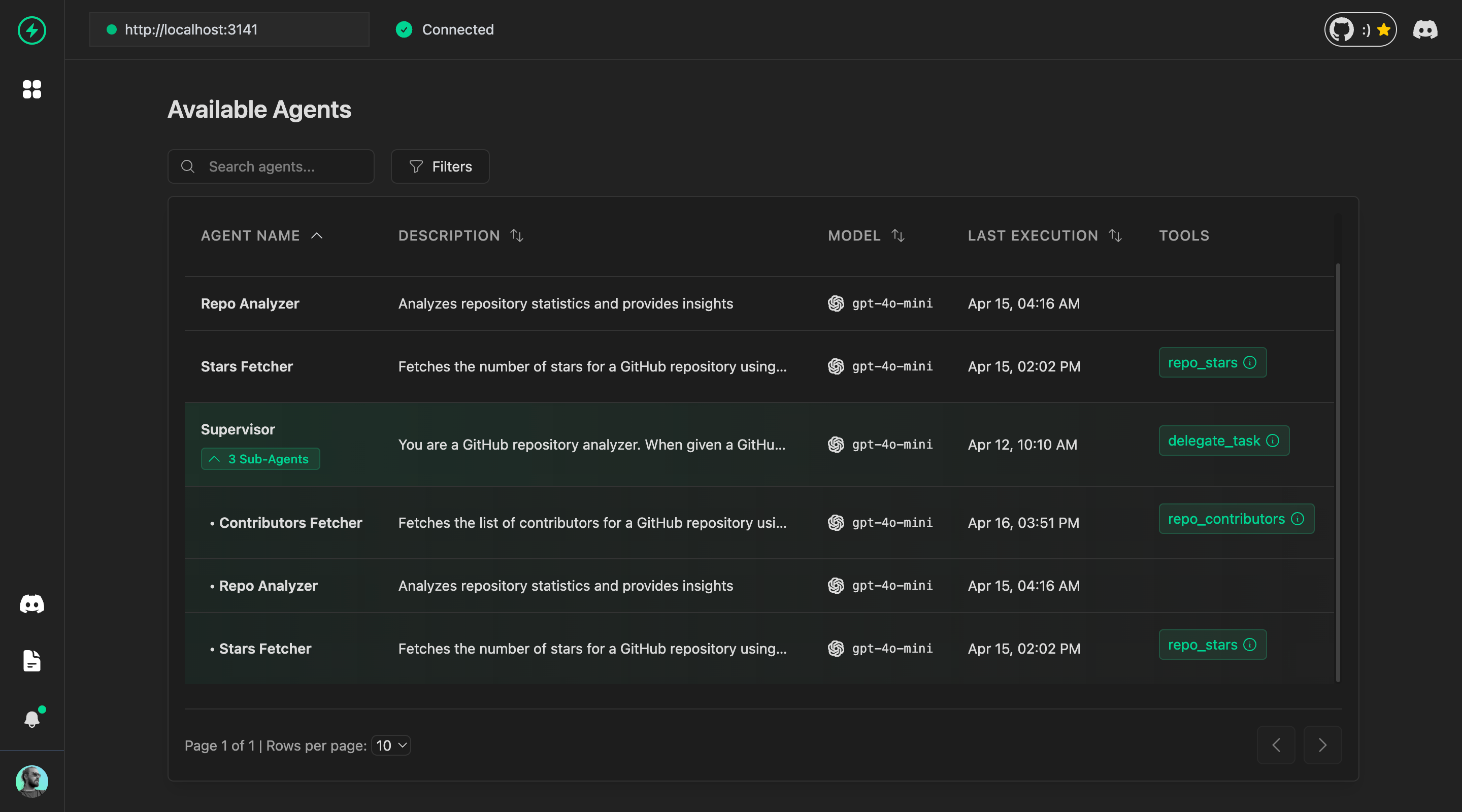Click the GitHub star button
Viewport: 1462px width, 812px height.
1360,29
